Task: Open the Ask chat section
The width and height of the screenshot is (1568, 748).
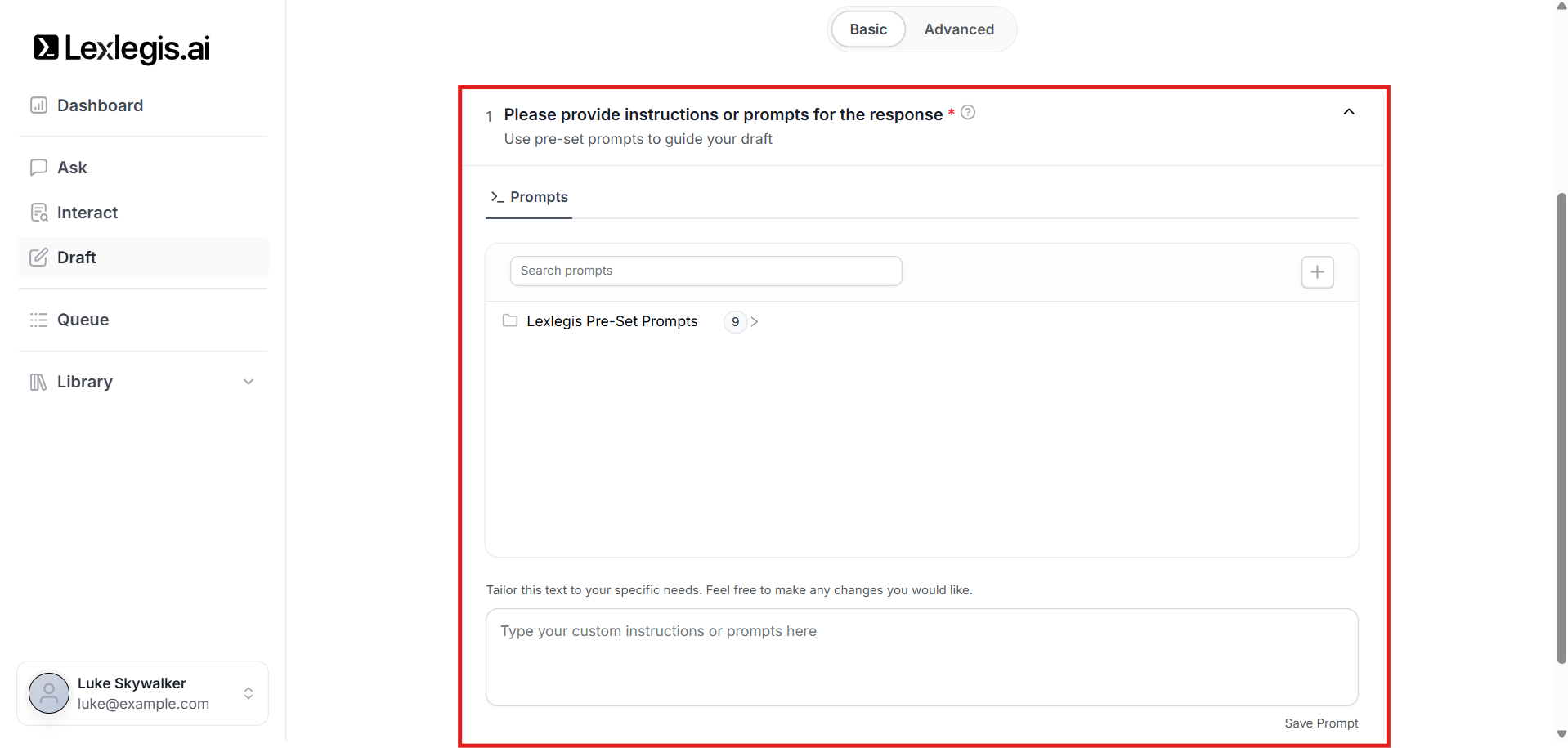Action: [x=72, y=168]
